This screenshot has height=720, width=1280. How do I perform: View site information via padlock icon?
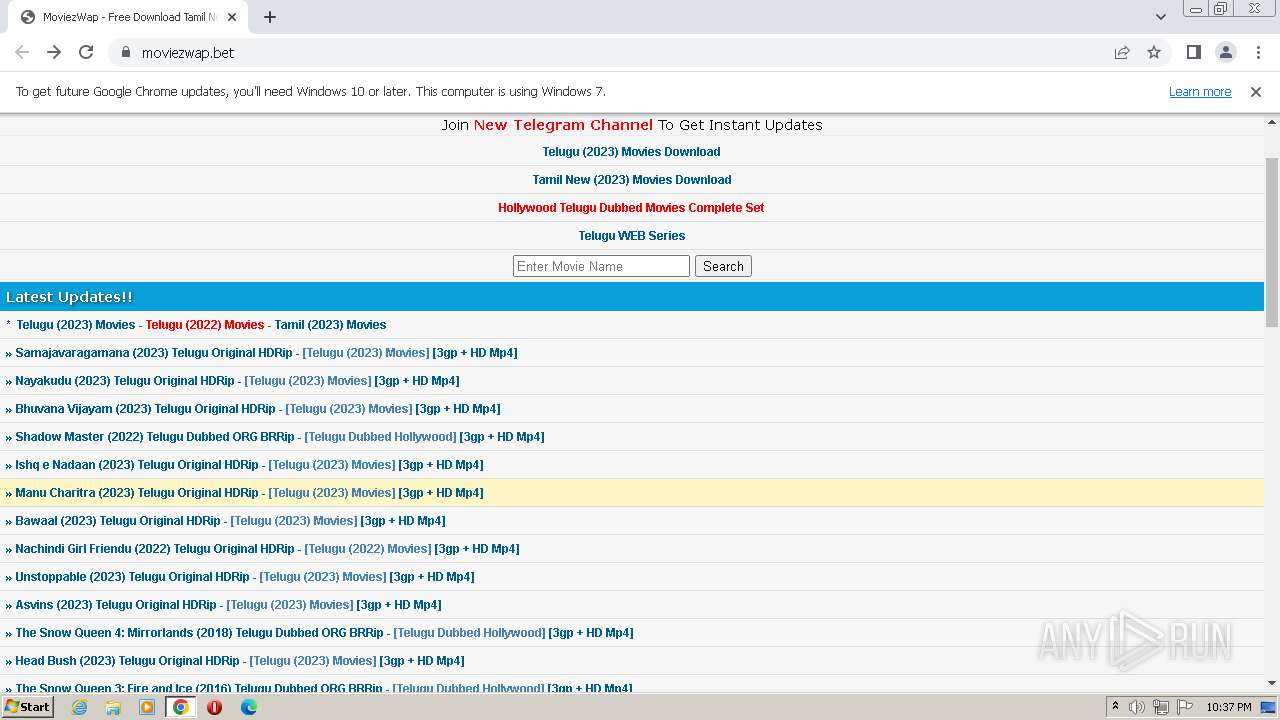(125, 52)
